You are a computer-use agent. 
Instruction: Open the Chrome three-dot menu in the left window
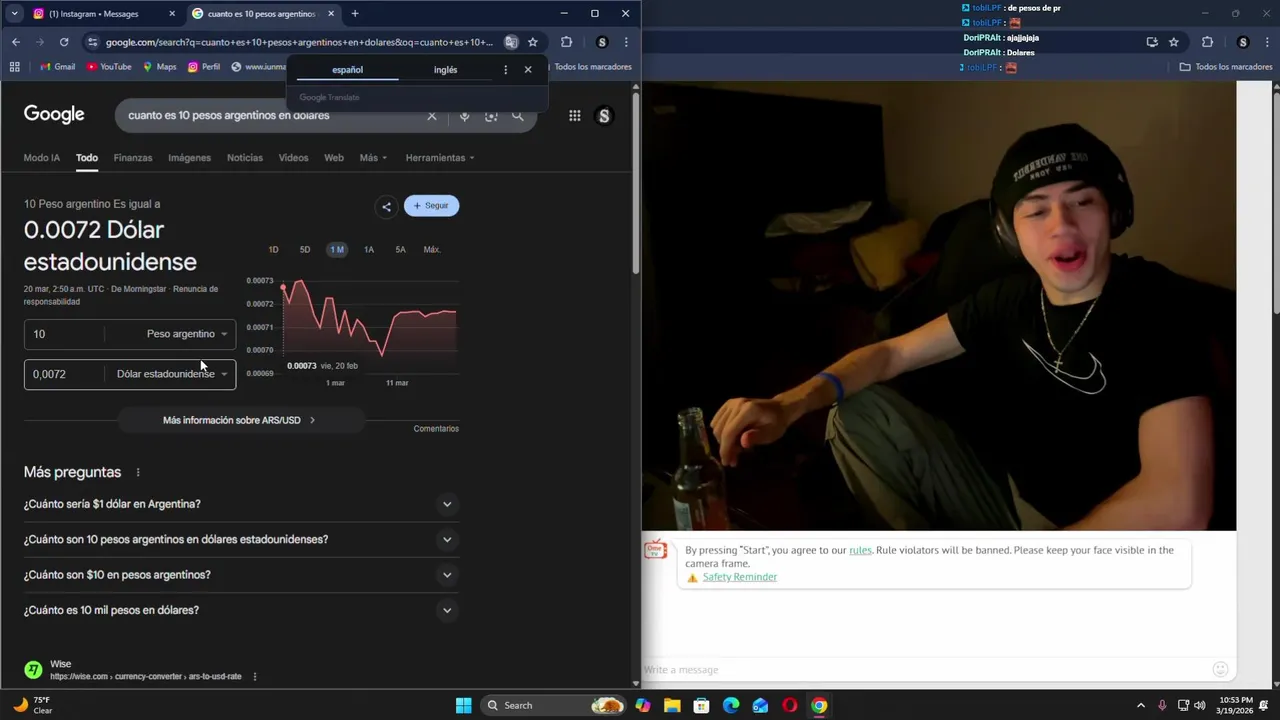click(x=626, y=42)
